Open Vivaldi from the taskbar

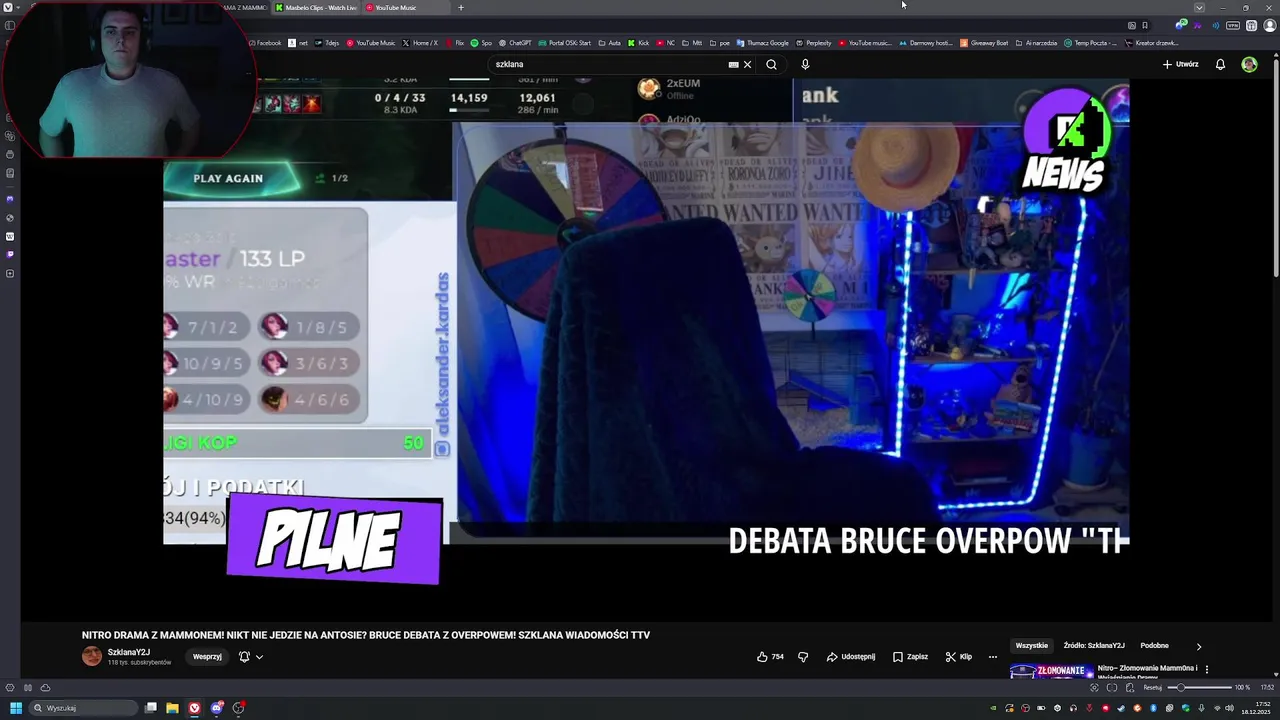(194, 708)
